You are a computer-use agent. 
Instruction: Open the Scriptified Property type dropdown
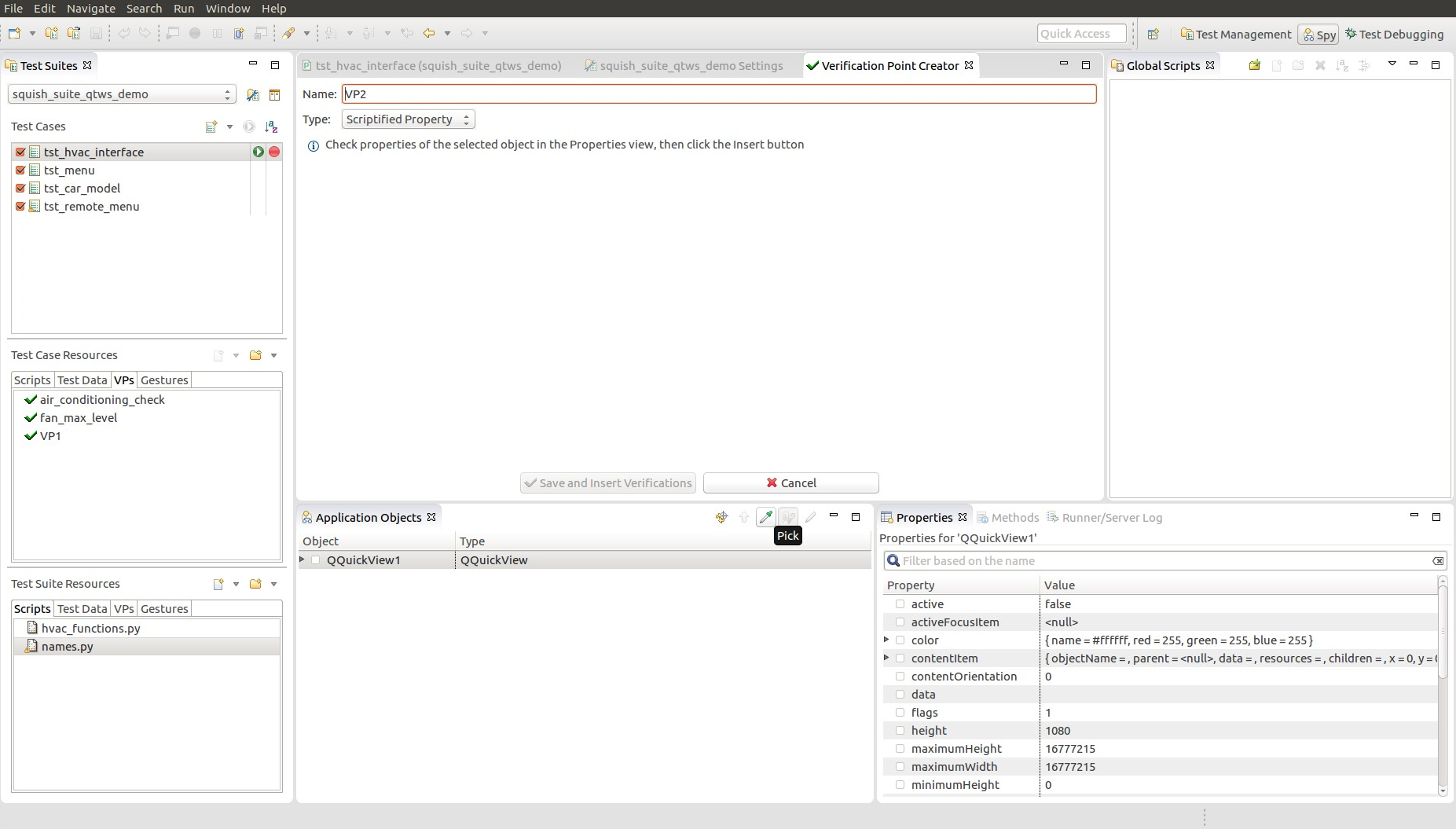point(408,119)
